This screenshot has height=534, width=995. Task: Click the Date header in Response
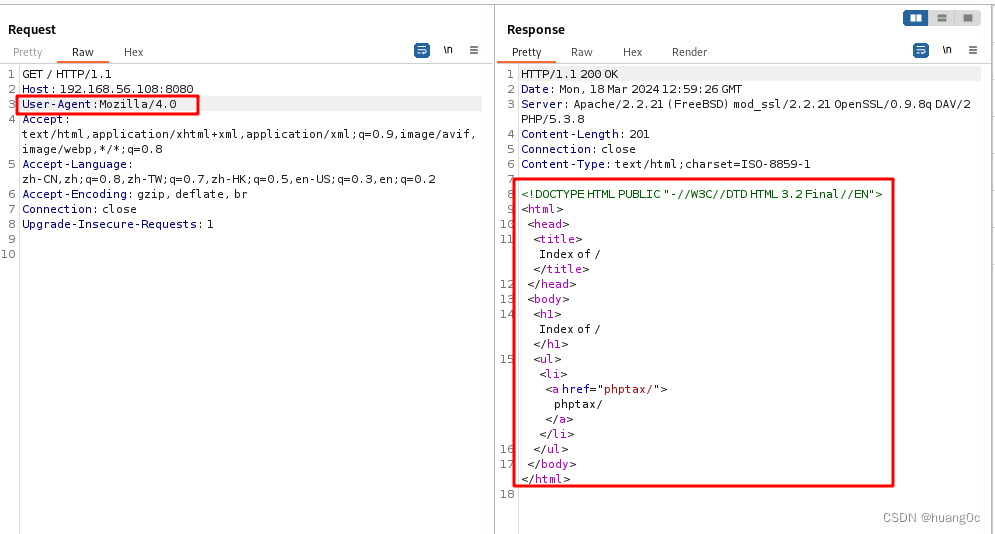pos(631,89)
